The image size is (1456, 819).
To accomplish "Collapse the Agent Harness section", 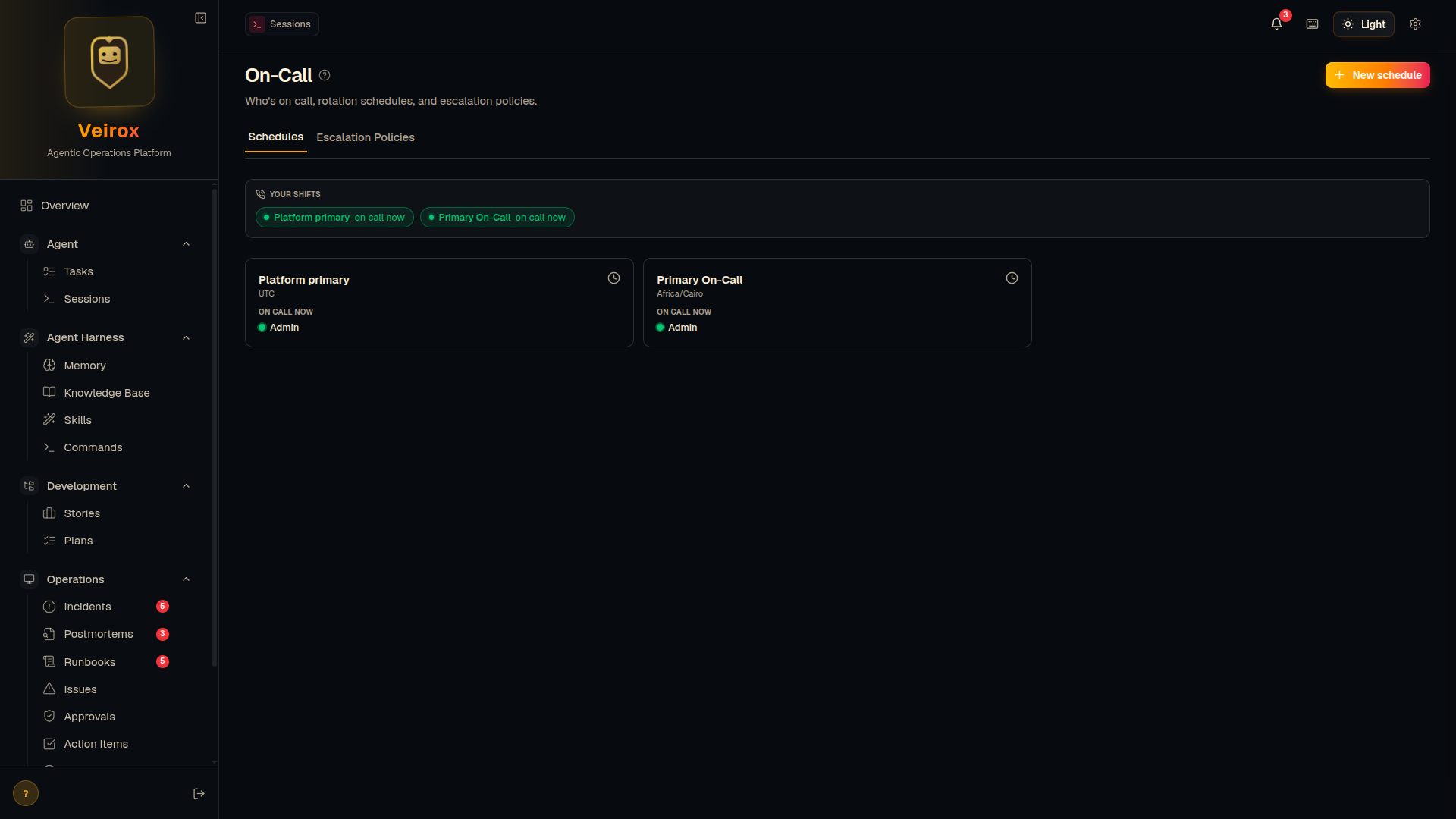I will 186,337.
